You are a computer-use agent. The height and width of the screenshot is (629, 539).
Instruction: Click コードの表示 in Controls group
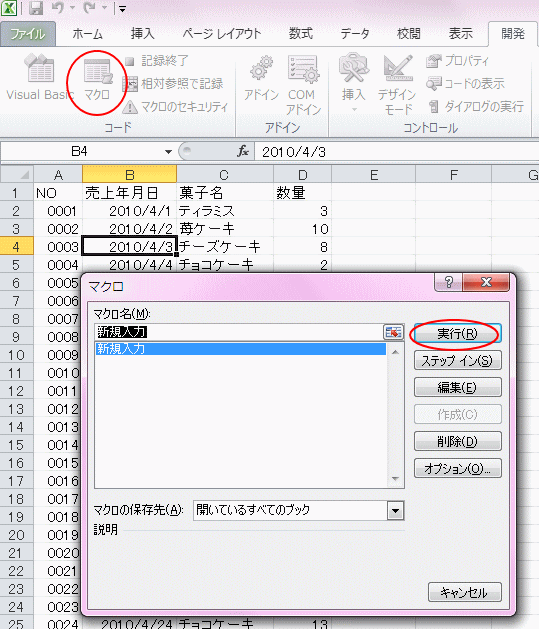coord(465,83)
